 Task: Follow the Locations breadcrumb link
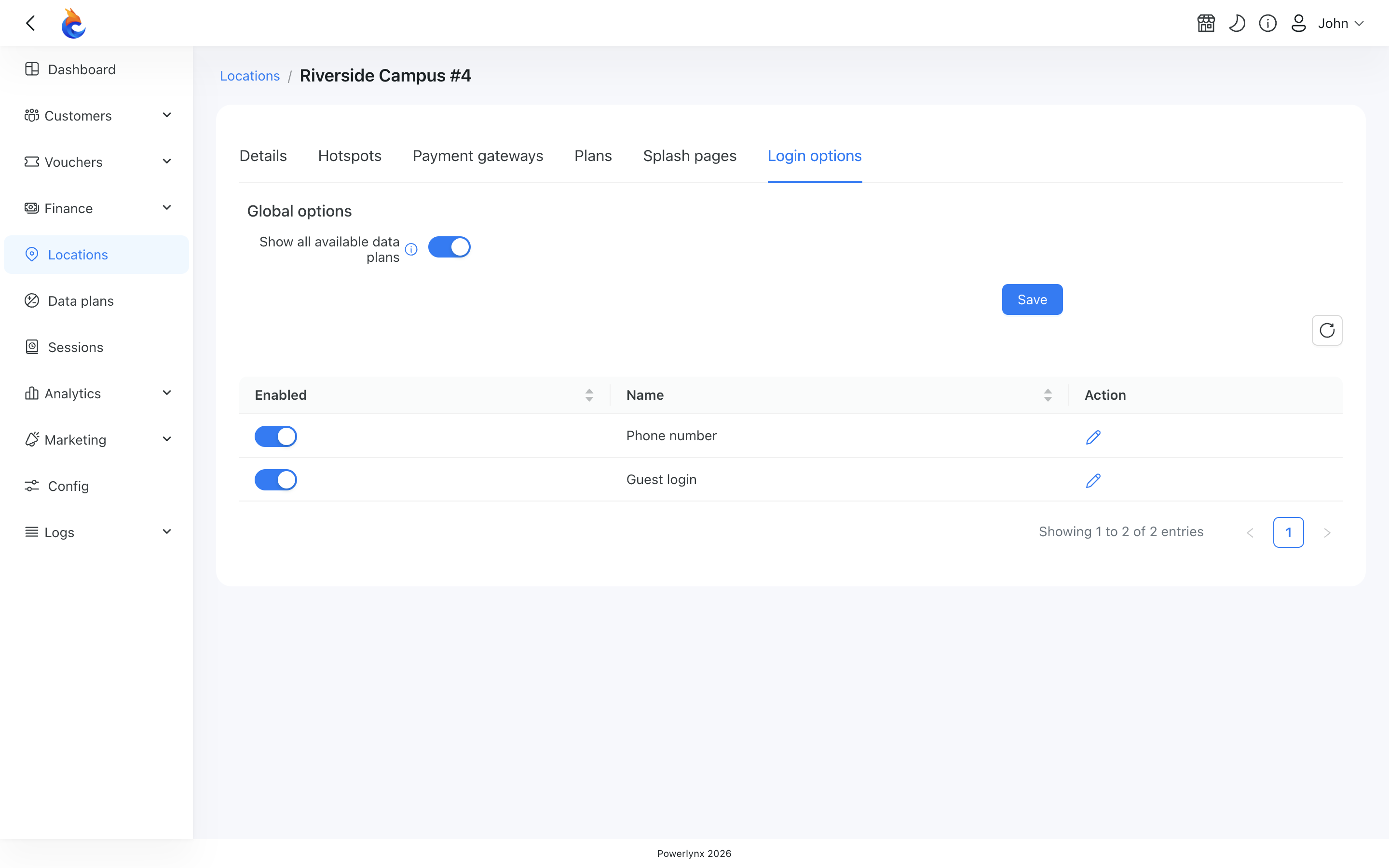point(250,76)
